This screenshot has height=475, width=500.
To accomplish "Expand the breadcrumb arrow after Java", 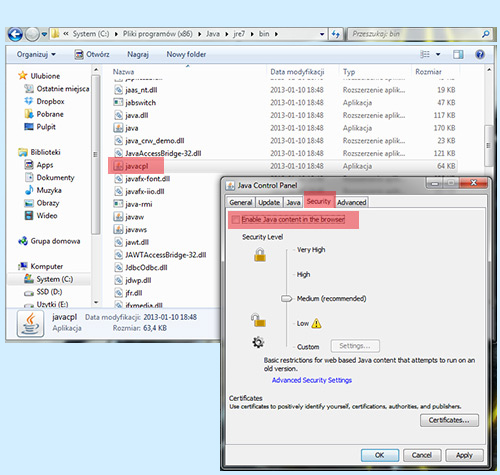I will [x=227, y=34].
